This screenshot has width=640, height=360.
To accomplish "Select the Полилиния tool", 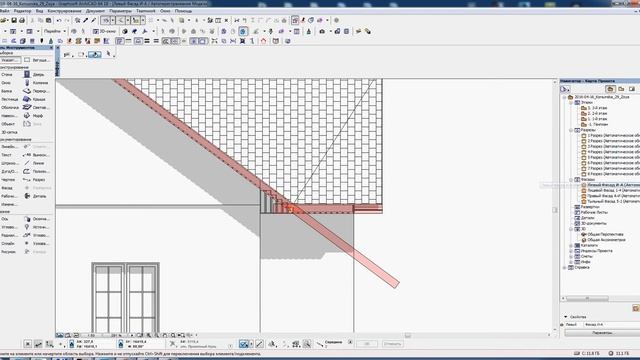I will (36, 171).
